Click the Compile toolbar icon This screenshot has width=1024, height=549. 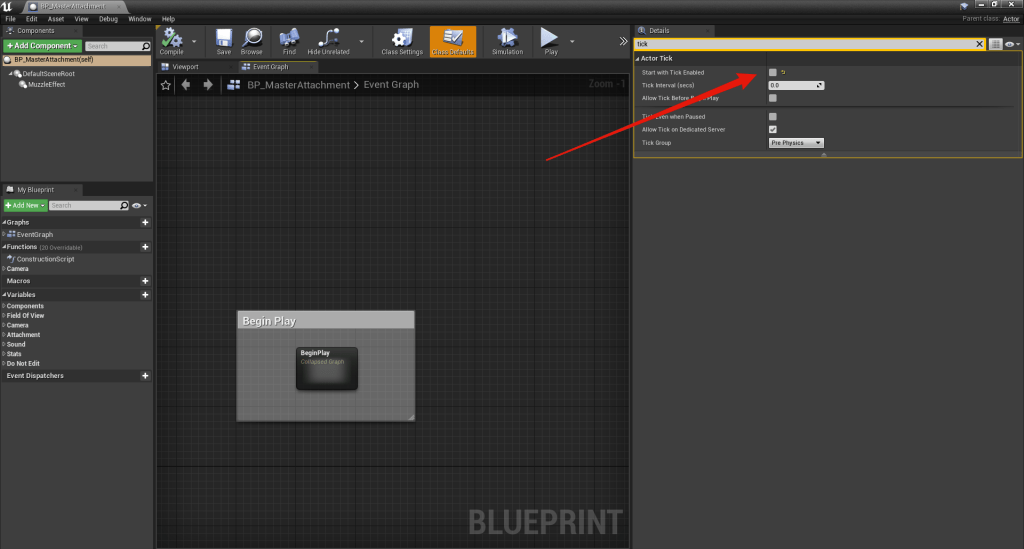pyautogui.click(x=171, y=40)
